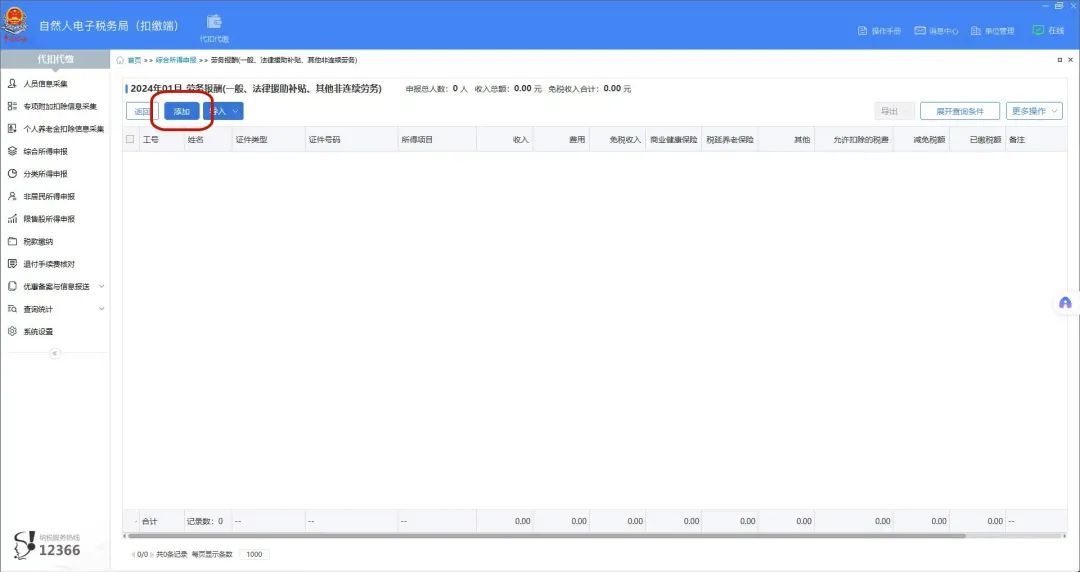
Task: Open the 导入 dropdown button
Action: [224, 111]
